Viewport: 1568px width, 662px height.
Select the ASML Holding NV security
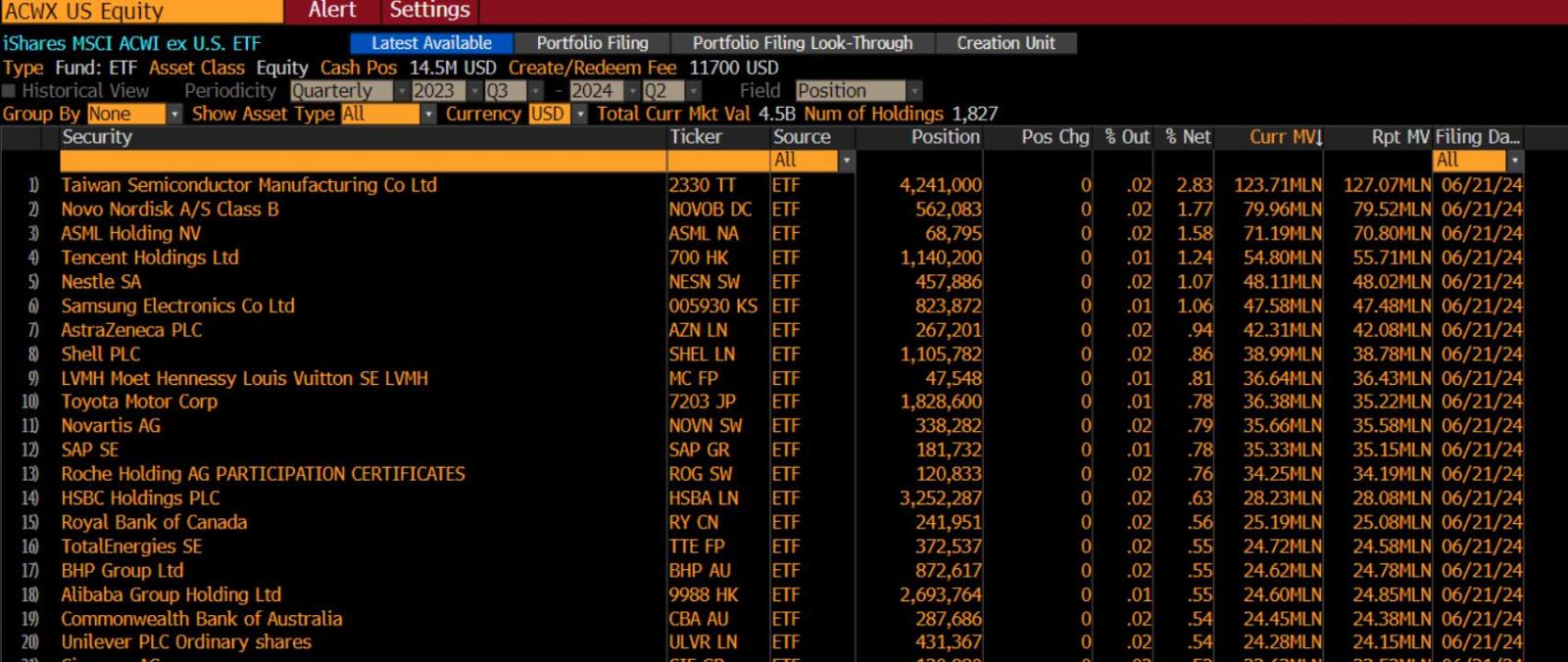click(x=130, y=233)
